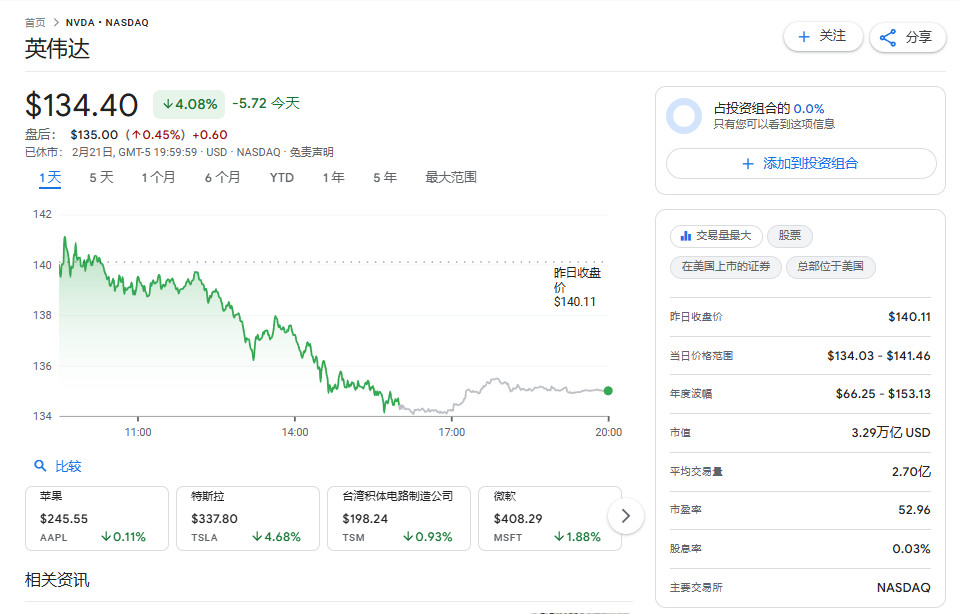The width and height of the screenshot is (961, 614).
Task: Click the 市盈率 value 52.96
Action: coord(914,510)
